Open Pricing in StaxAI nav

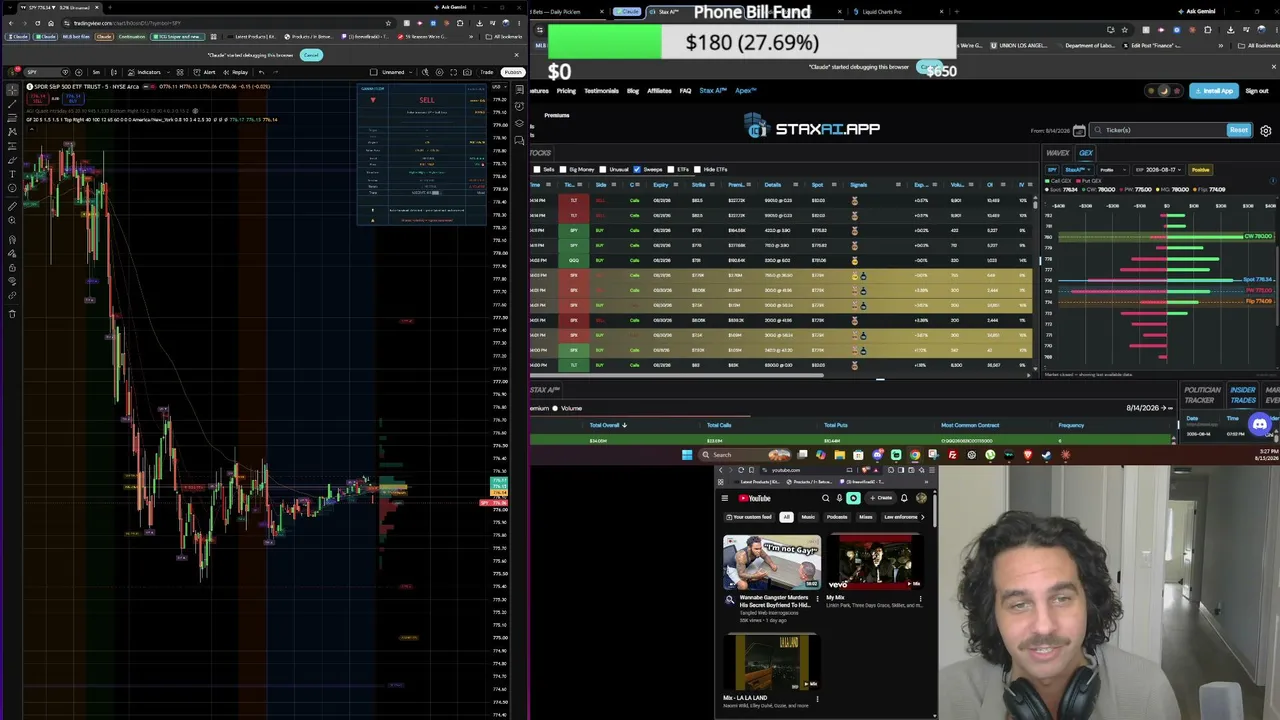(566, 91)
